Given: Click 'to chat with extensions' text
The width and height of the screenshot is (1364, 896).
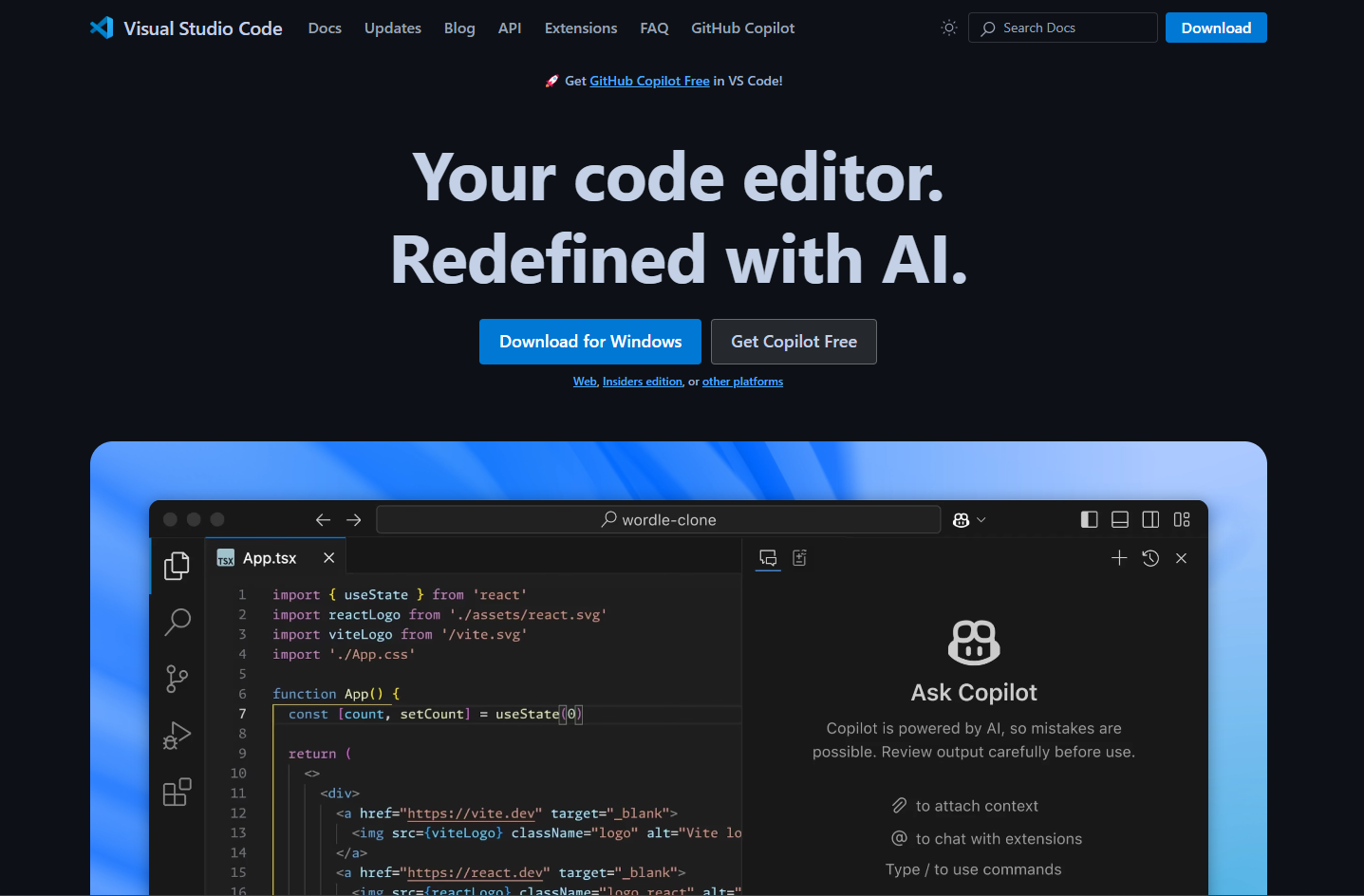Looking at the screenshot, I should click(999, 839).
